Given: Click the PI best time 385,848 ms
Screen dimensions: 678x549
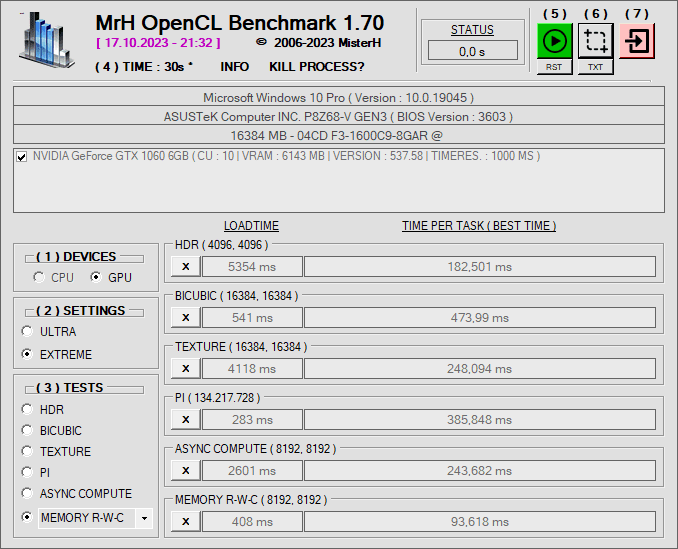Looking at the screenshot, I should [480, 419].
